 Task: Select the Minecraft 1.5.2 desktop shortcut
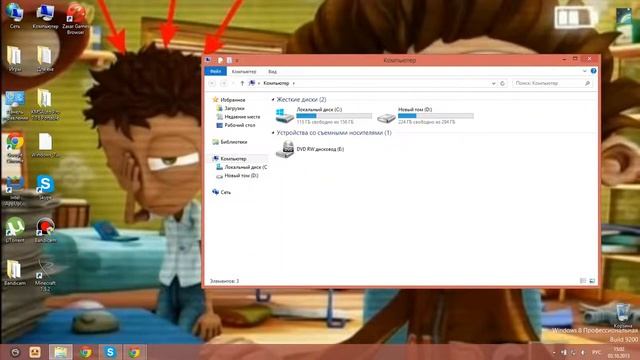pos(45,276)
